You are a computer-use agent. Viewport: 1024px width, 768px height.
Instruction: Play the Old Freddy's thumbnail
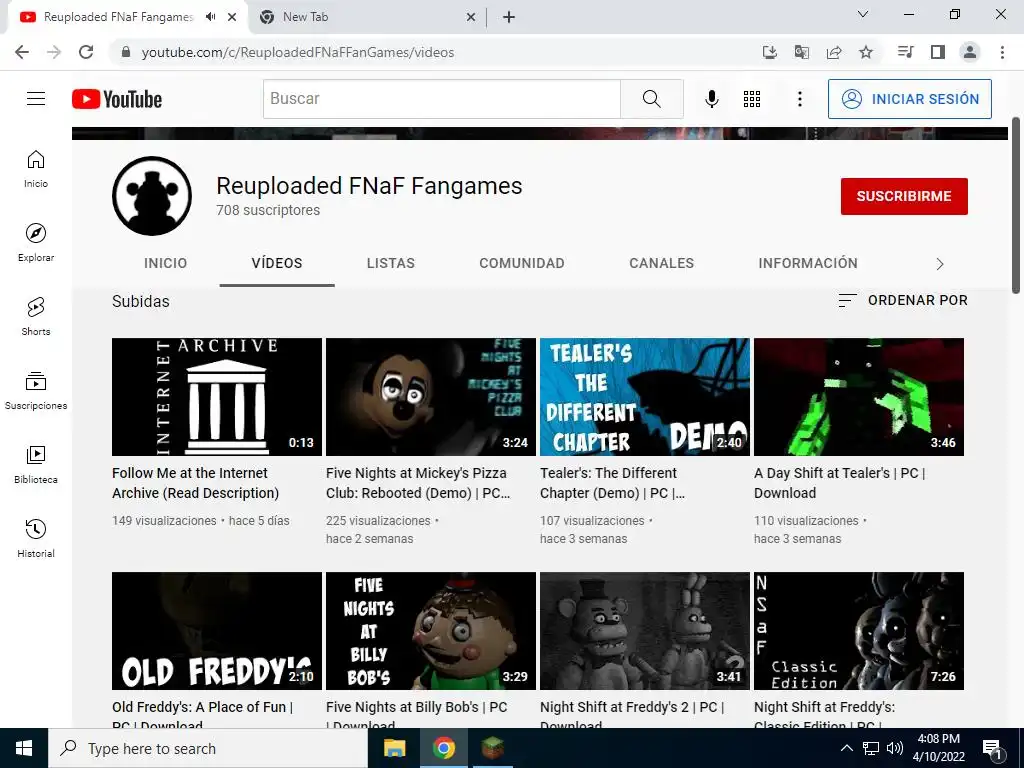[217, 631]
